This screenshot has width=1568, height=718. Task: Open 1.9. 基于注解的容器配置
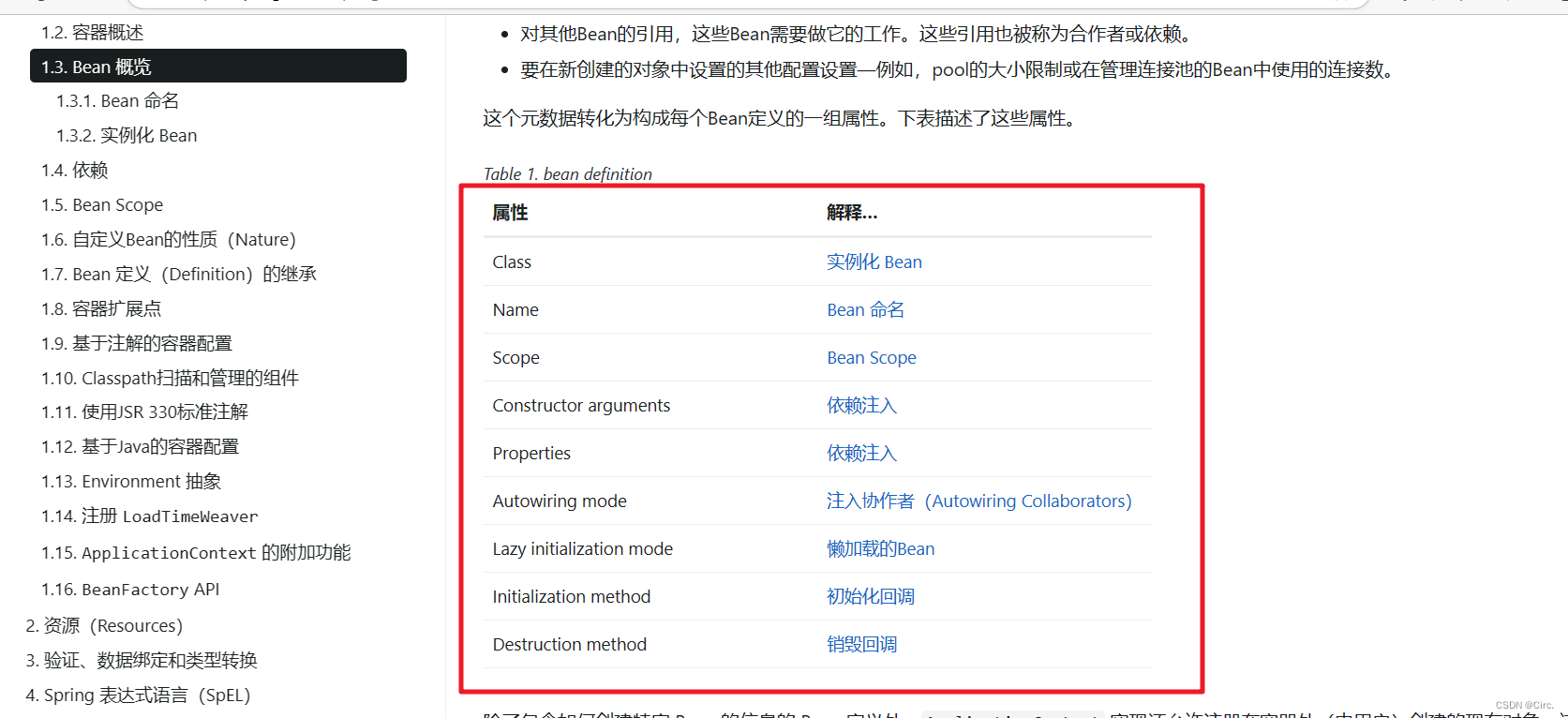137,344
